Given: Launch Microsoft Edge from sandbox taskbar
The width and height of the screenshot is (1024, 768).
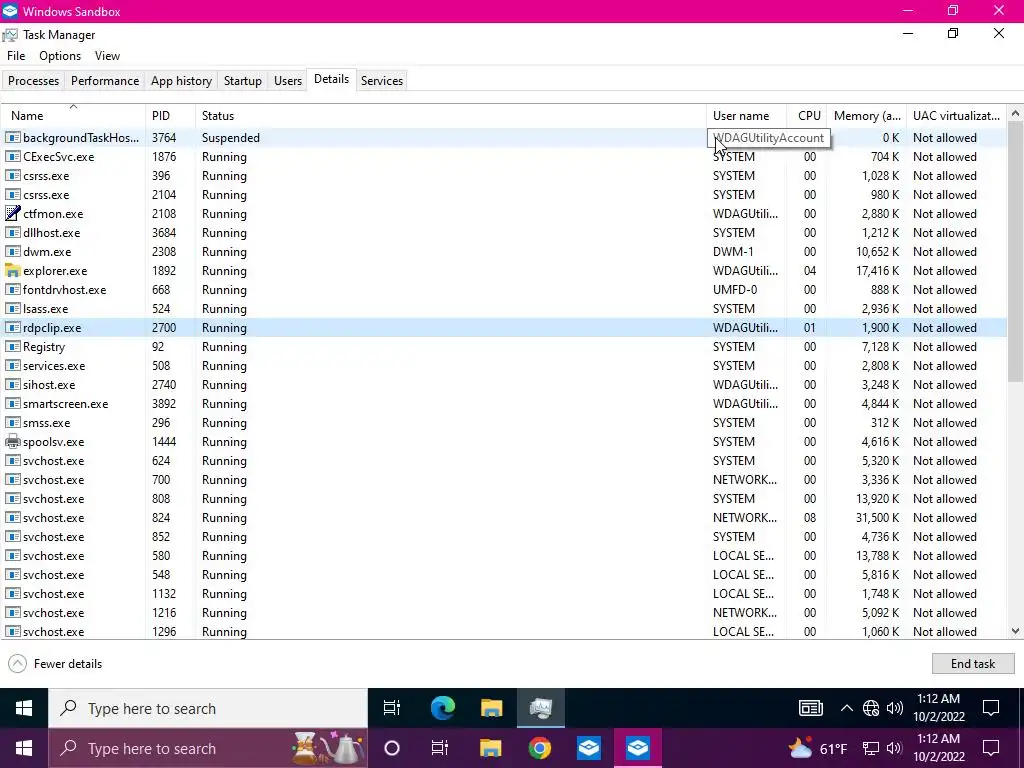Looking at the screenshot, I should tap(442, 708).
